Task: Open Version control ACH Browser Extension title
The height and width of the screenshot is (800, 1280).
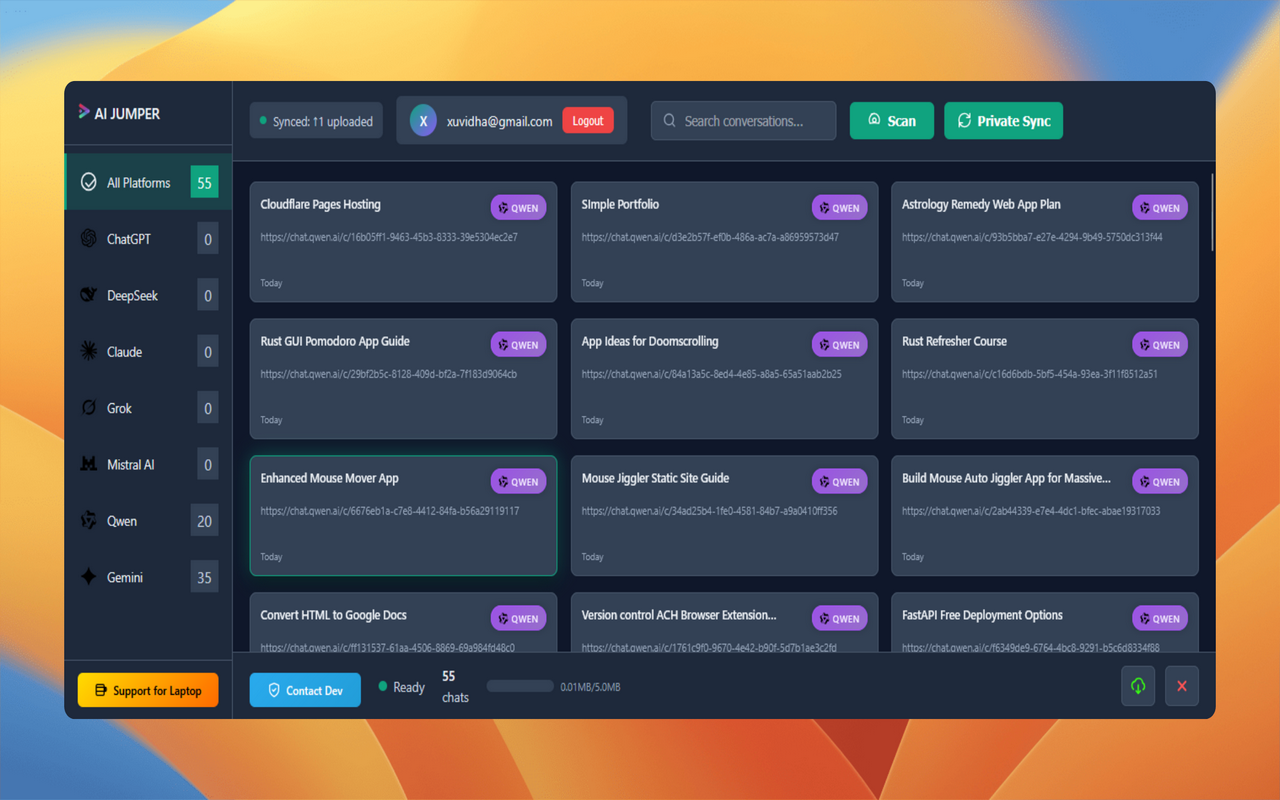Action: coord(679,615)
